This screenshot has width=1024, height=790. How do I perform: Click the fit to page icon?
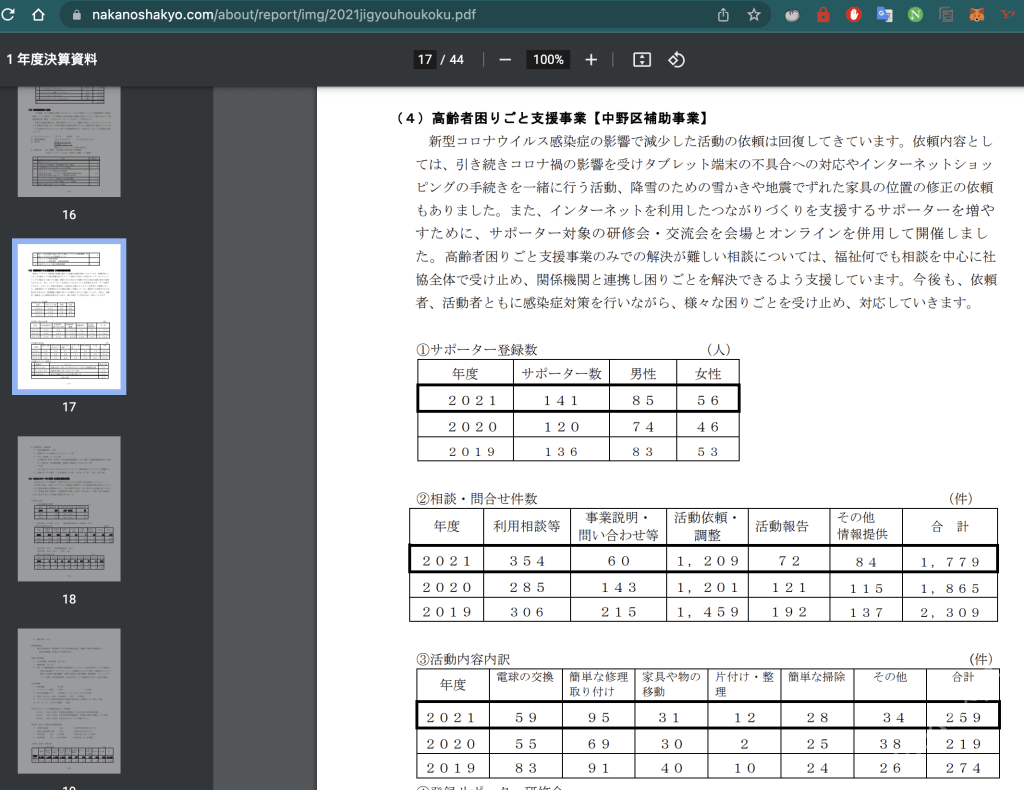click(642, 60)
